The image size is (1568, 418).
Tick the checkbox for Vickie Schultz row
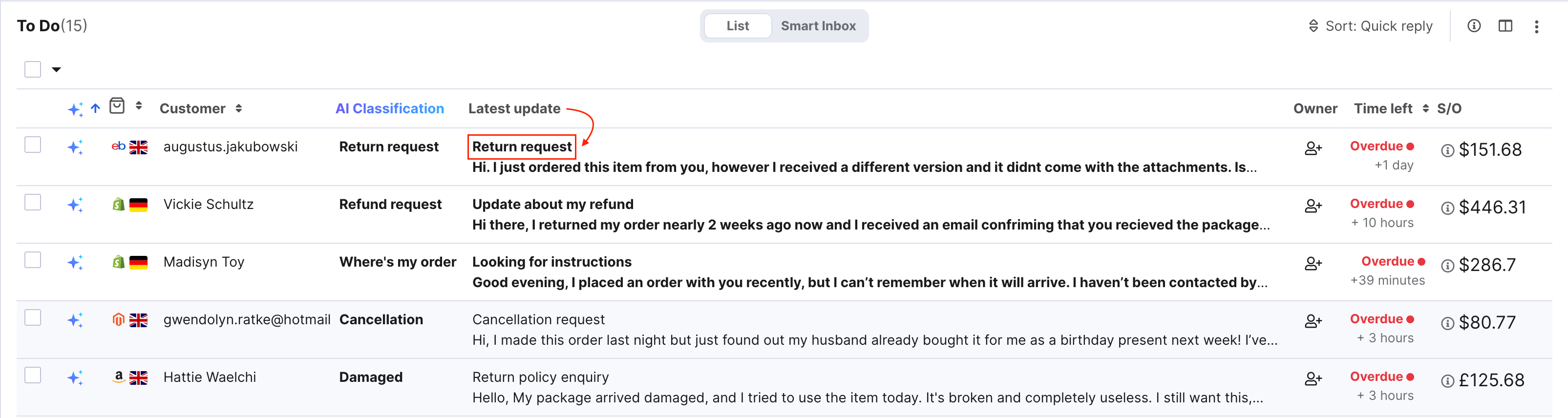(x=33, y=202)
